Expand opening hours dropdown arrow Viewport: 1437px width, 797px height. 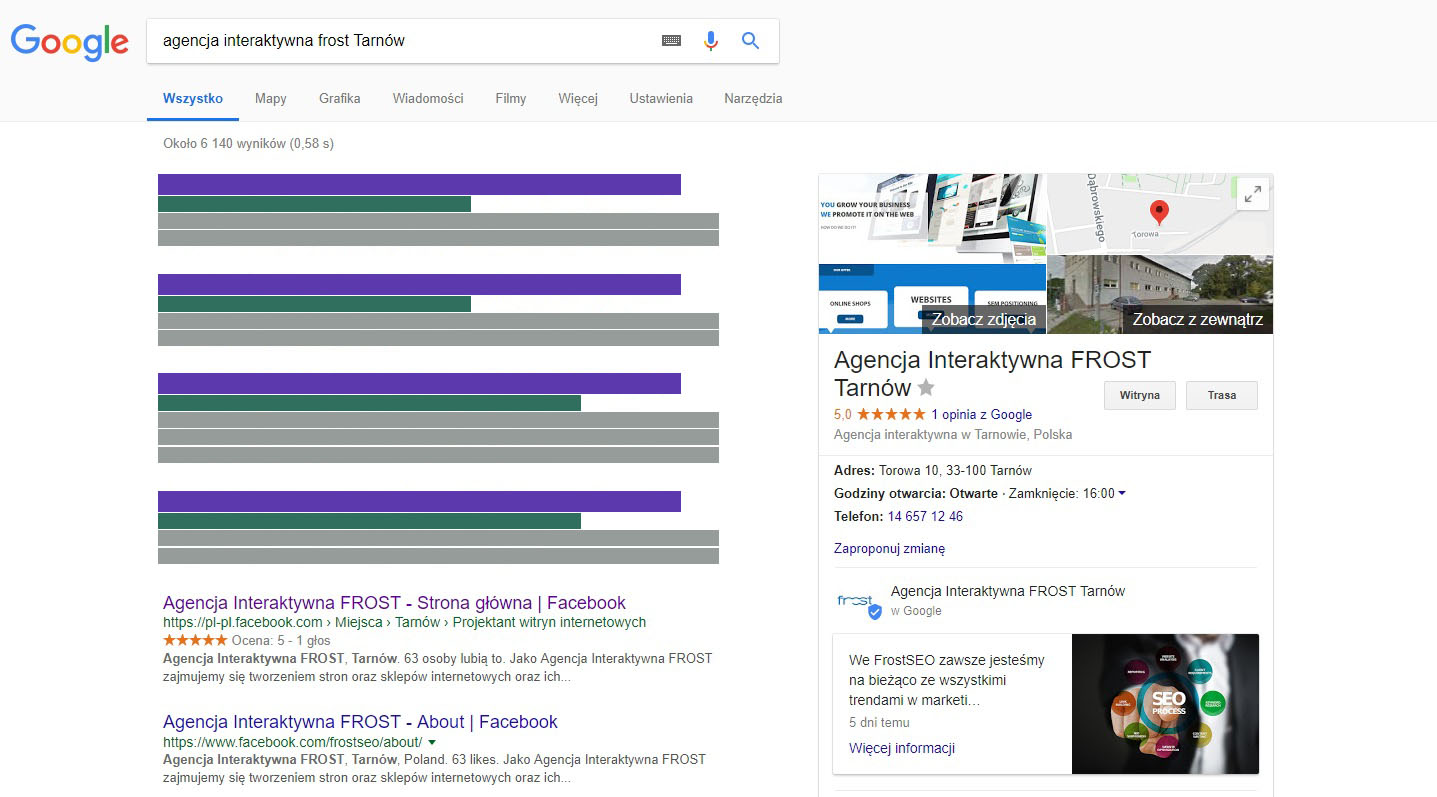pyautogui.click(x=1122, y=493)
